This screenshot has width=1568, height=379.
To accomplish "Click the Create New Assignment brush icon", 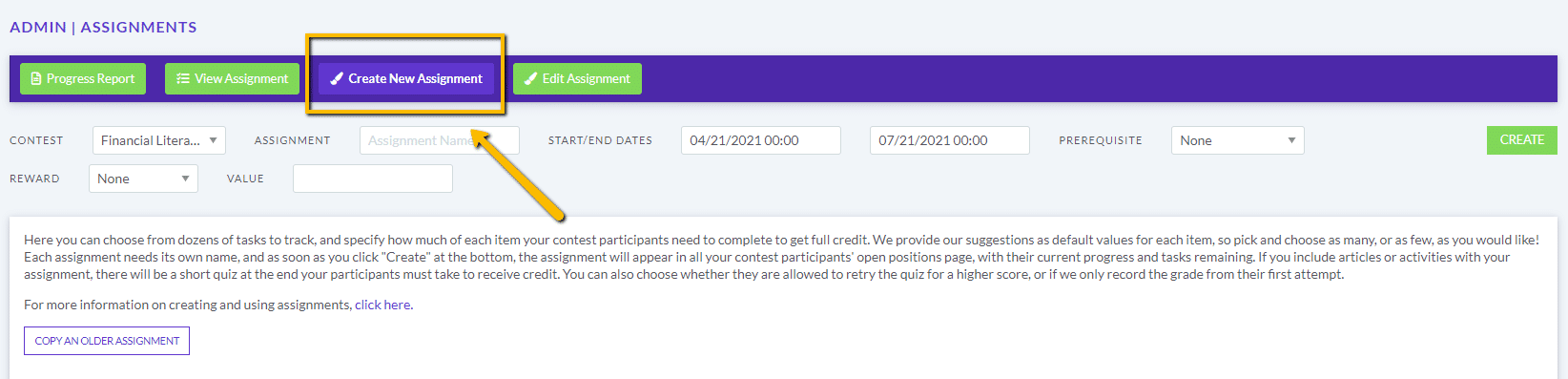I will [336, 79].
